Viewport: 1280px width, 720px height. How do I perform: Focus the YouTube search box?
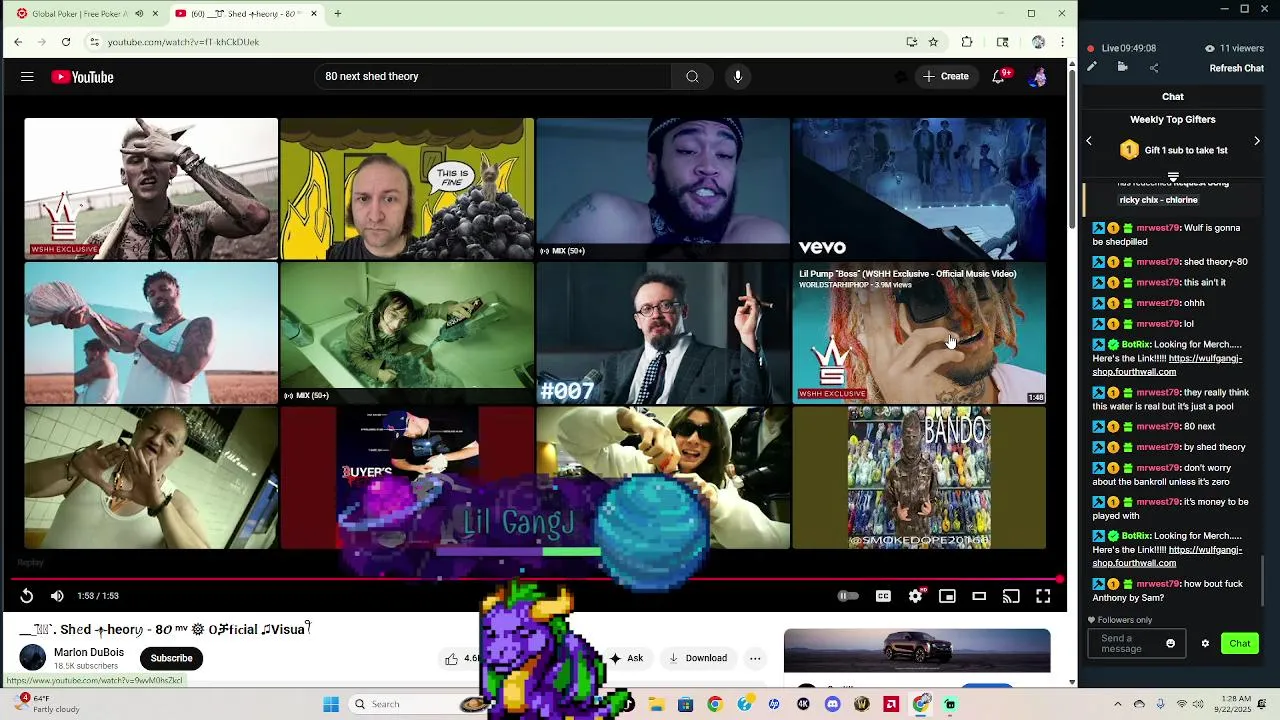495,77
